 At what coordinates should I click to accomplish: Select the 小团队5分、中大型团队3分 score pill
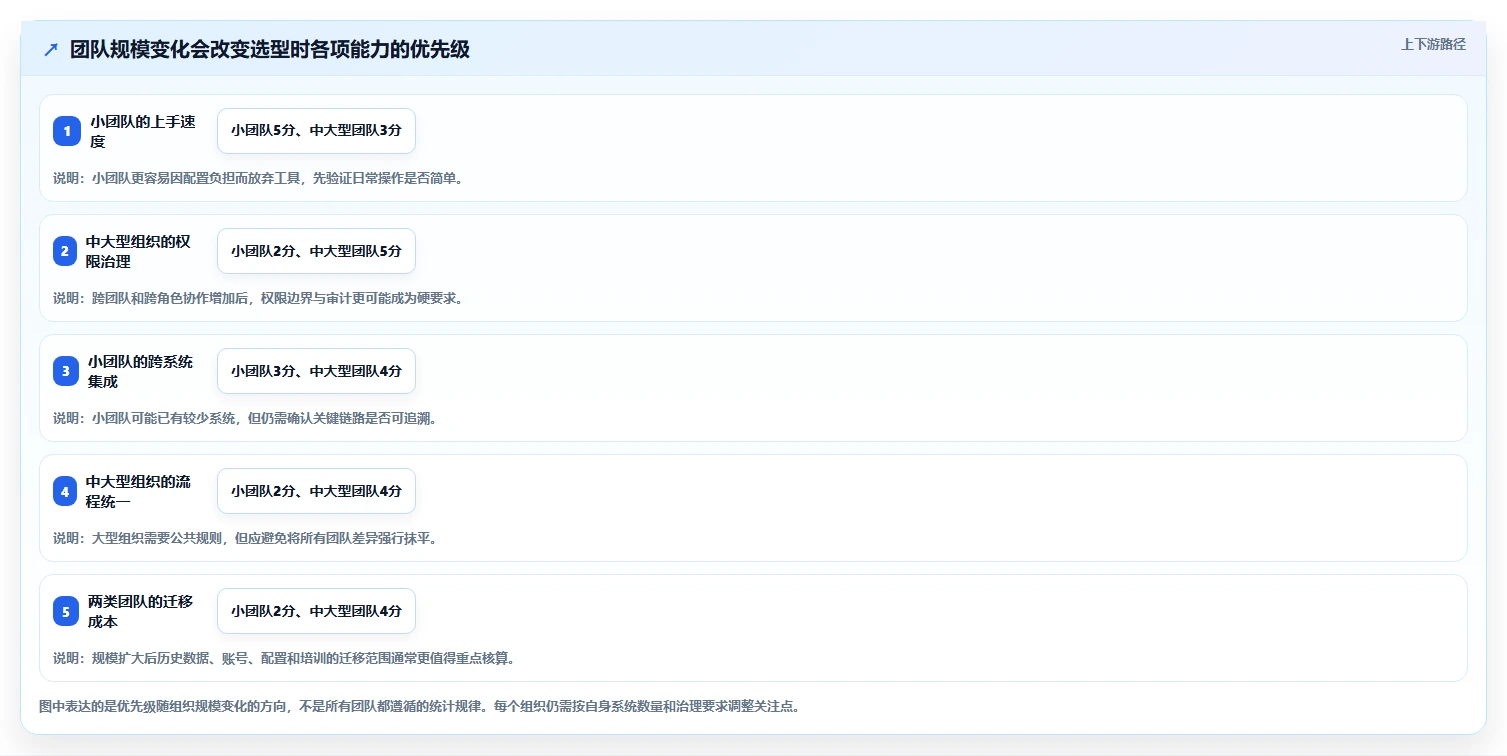(x=316, y=131)
